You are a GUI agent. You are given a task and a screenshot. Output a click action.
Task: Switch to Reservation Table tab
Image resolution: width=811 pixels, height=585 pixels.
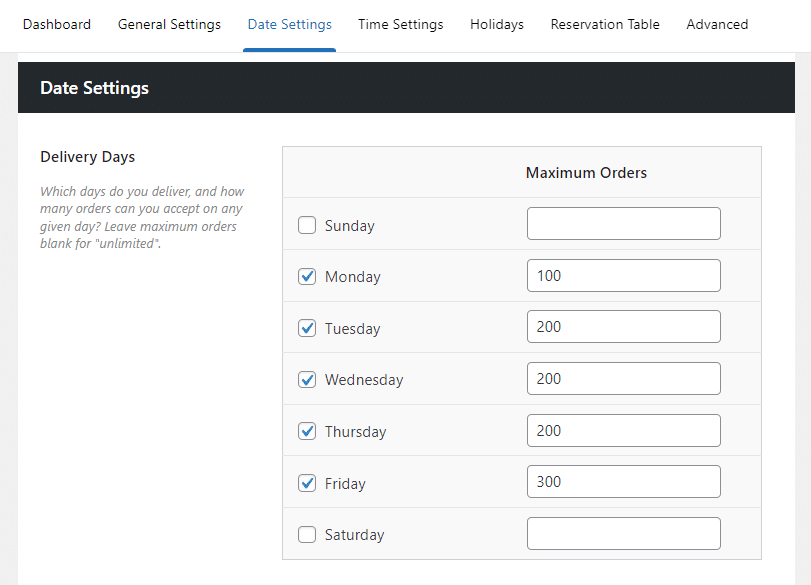pos(605,24)
